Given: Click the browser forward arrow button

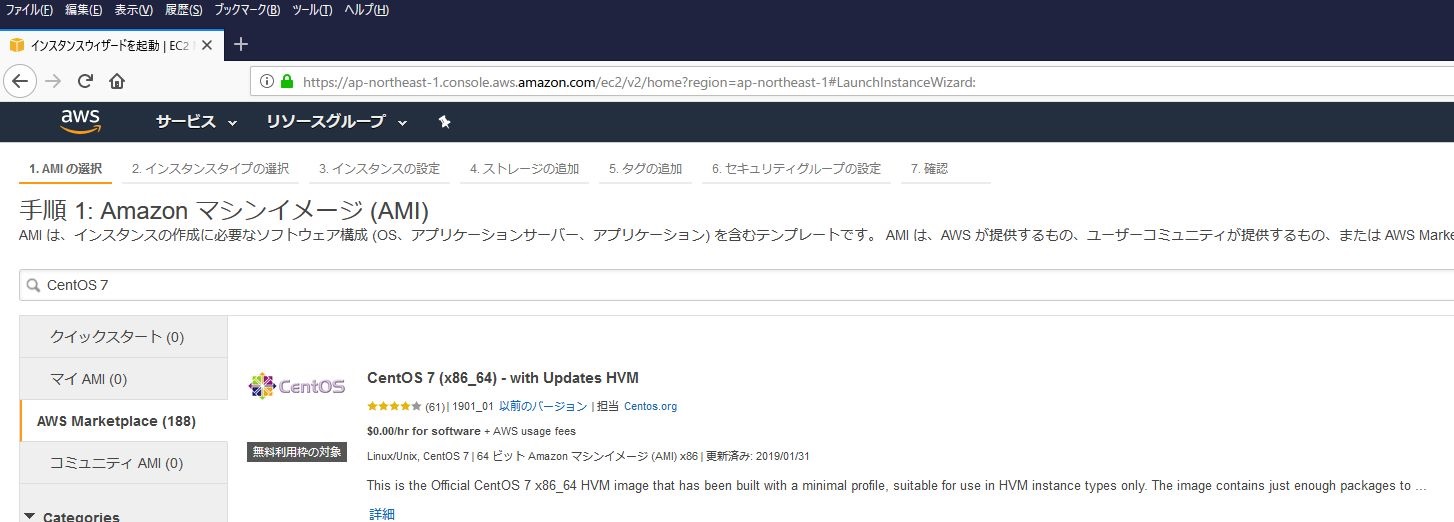Looking at the screenshot, I should (53, 81).
